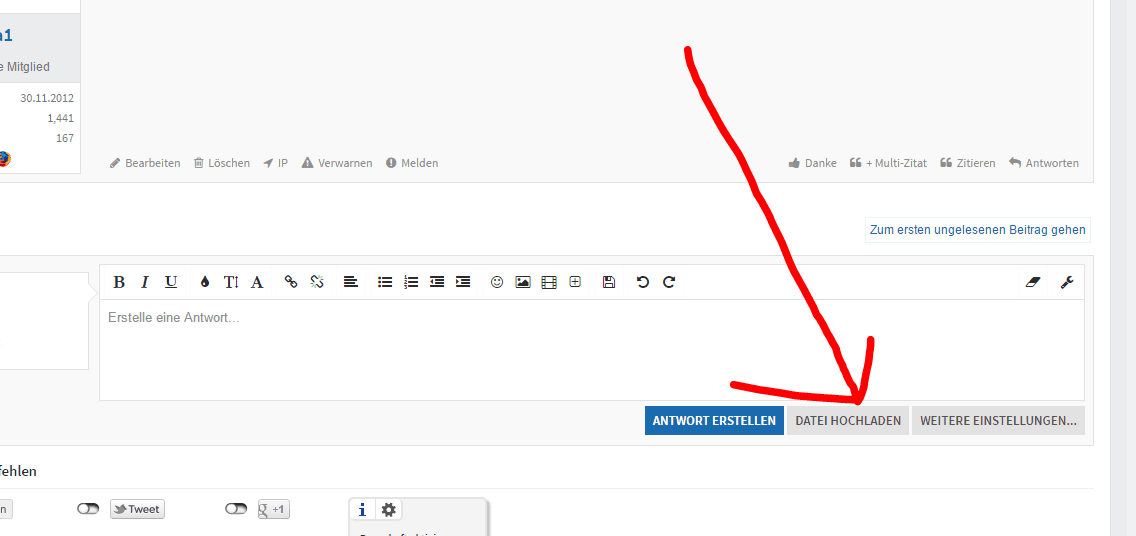Screen dimensions: 1136x536
Task: Insert an image via toolbar icon
Action: 523,282
